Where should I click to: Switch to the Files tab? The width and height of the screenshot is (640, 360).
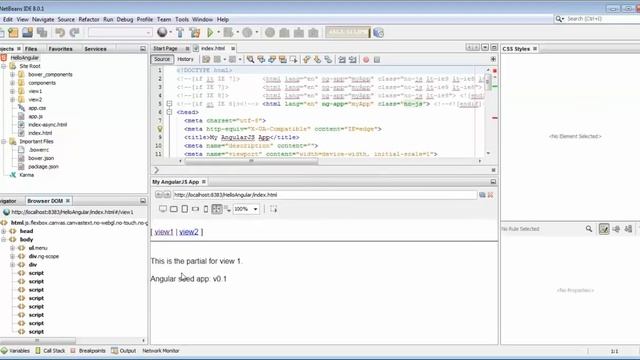point(31,49)
